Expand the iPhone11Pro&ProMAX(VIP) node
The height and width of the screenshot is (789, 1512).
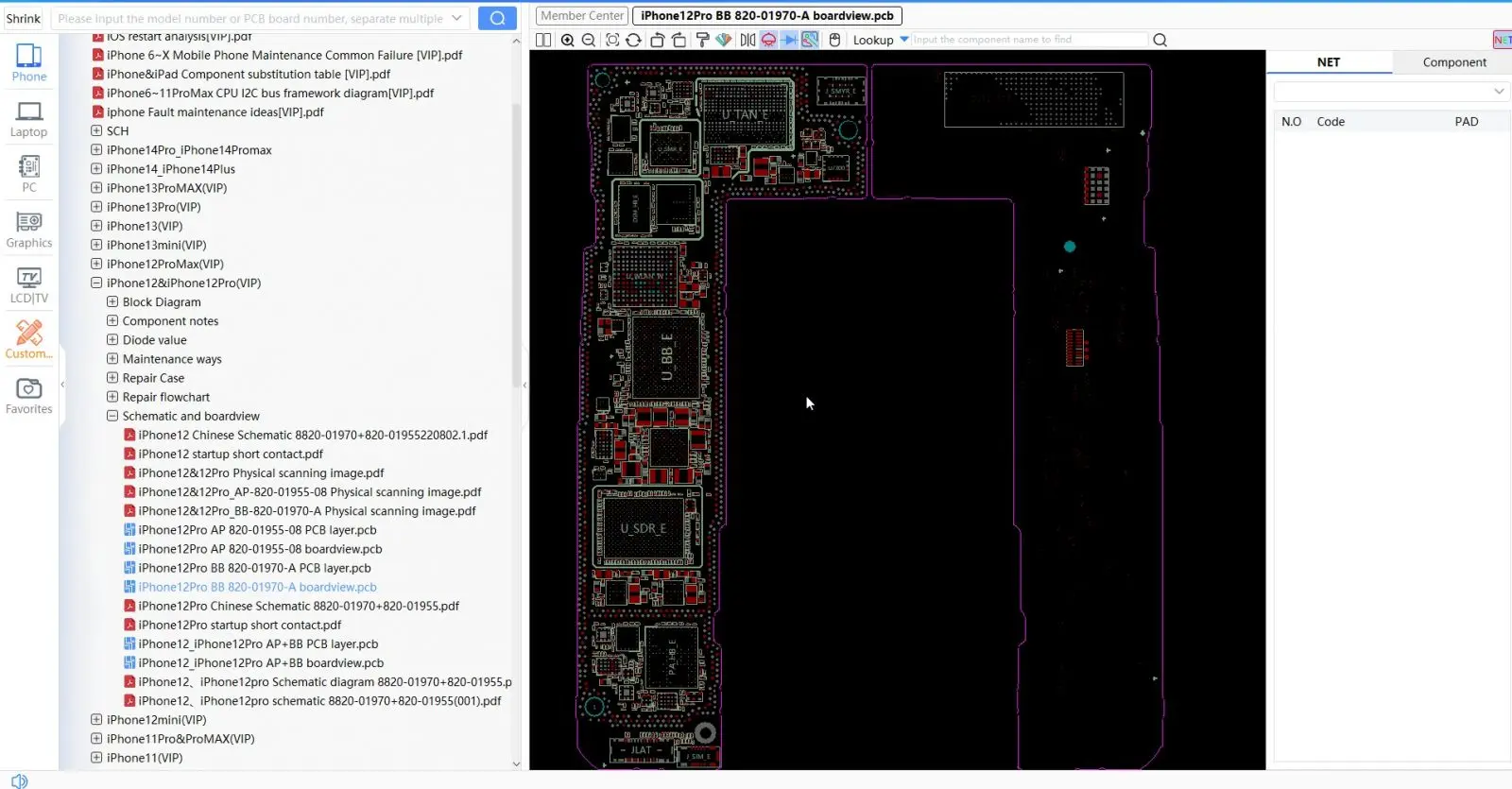point(96,739)
